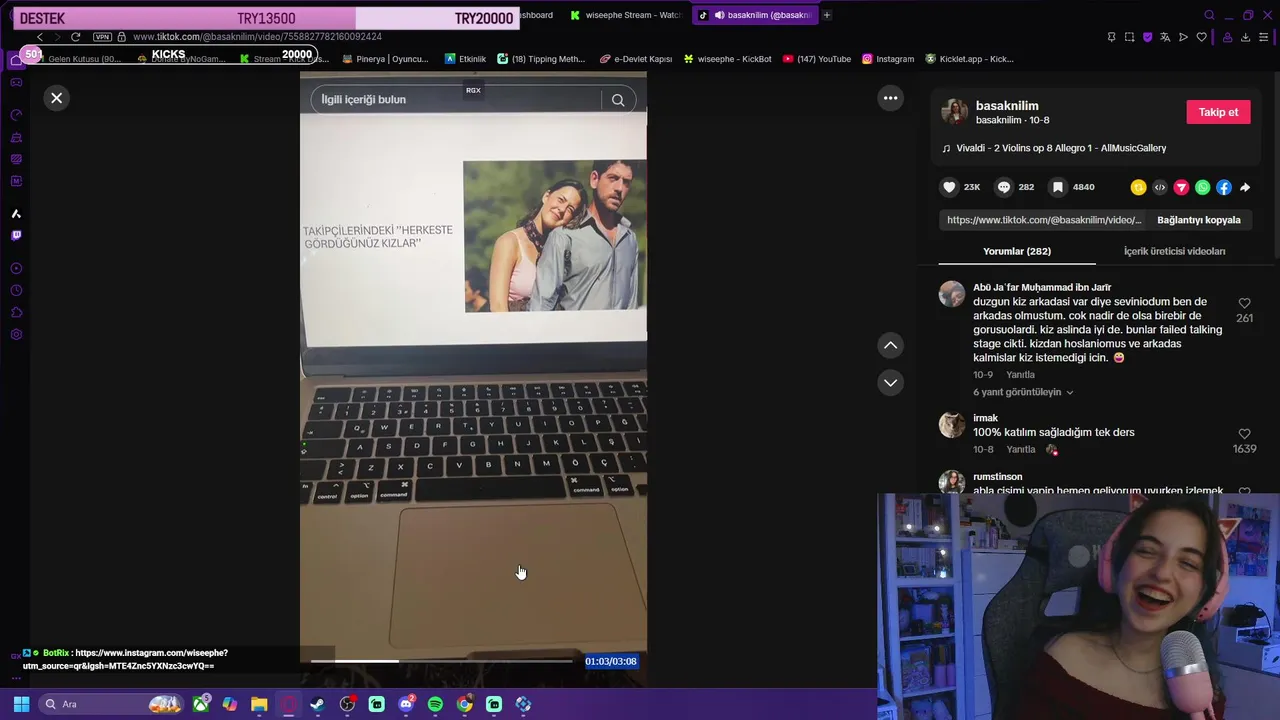Click the search magnifier in TikTok video
1280x720 pixels.
pos(618,100)
